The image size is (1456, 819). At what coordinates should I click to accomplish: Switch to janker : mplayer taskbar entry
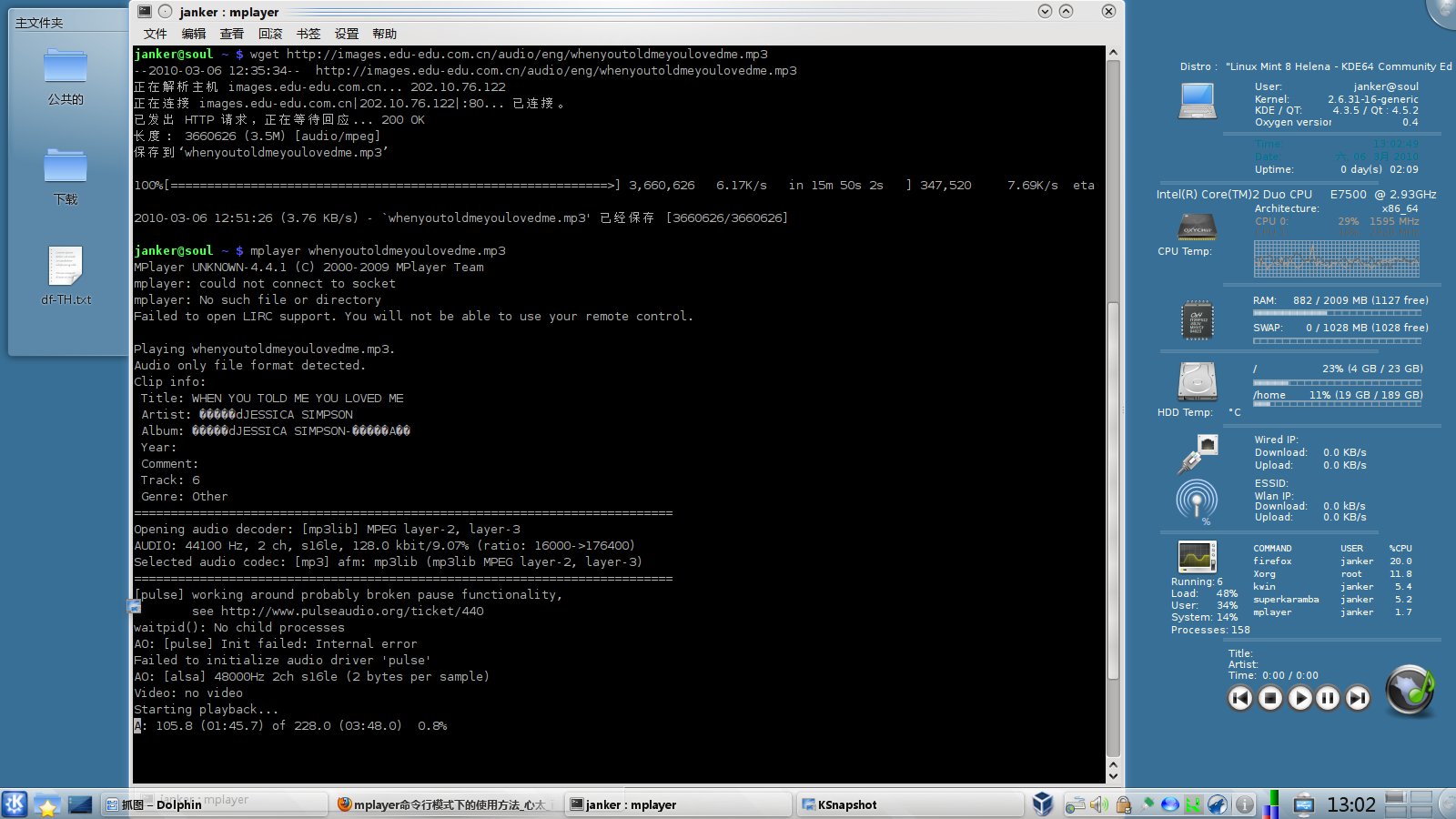(x=678, y=804)
